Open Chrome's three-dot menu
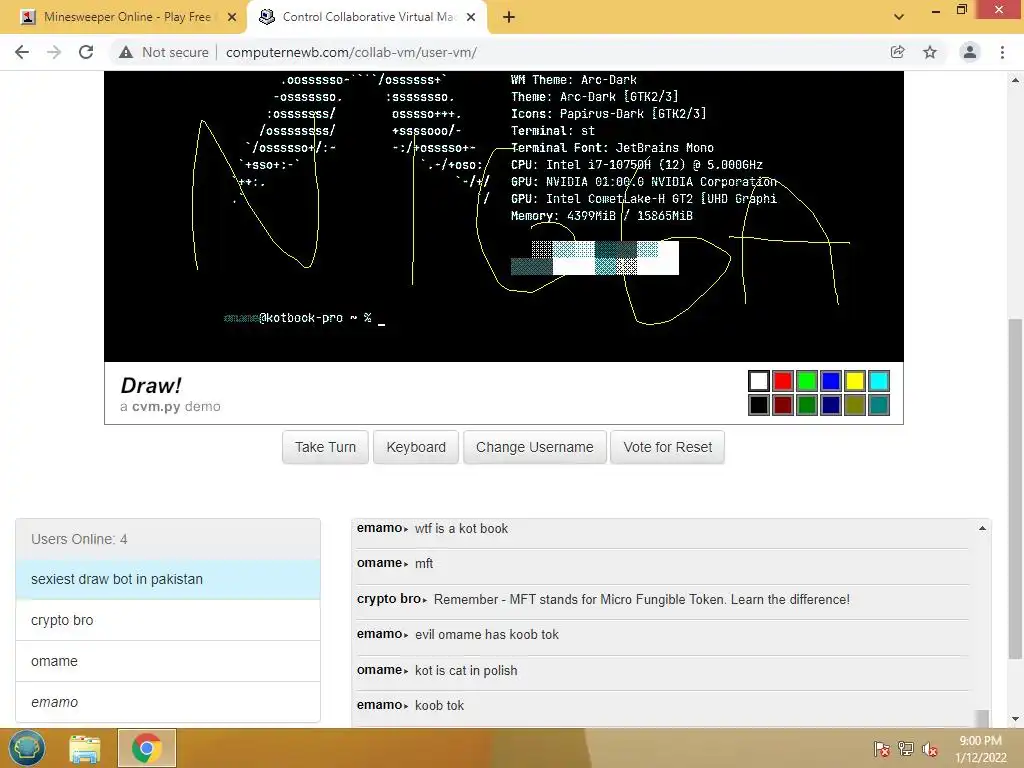This screenshot has height=768, width=1024. pos(1002,52)
